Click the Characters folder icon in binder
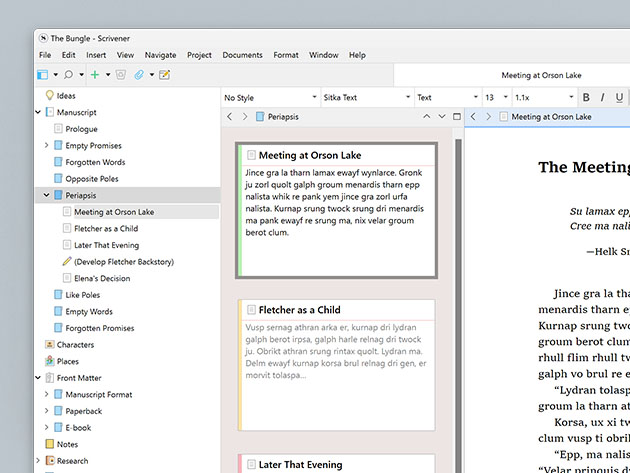The image size is (630, 473). pos(49,344)
